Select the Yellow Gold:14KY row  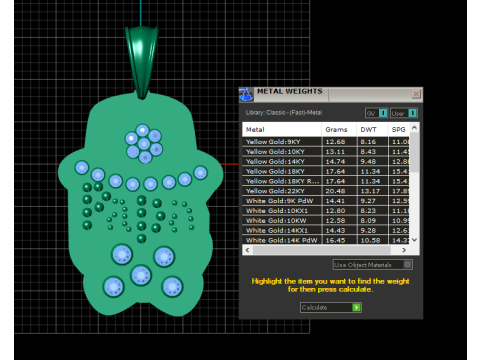point(326,161)
